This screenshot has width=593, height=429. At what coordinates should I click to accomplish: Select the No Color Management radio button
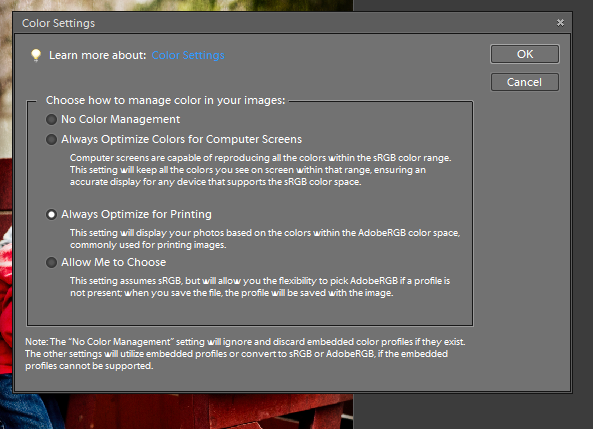pyautogui.click(x=51, y=120)
